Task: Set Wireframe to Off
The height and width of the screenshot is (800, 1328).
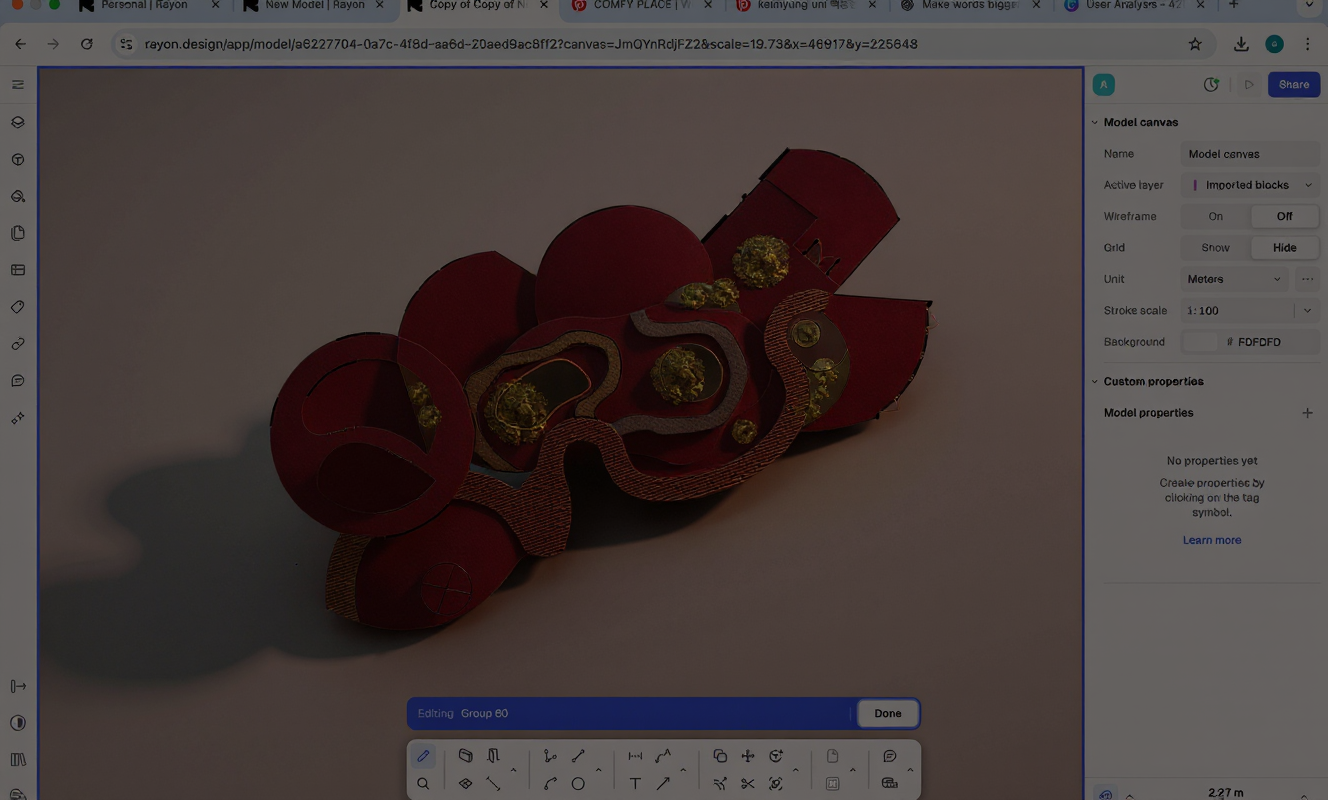Action: pyautogui.click(x=1284, y=216)
